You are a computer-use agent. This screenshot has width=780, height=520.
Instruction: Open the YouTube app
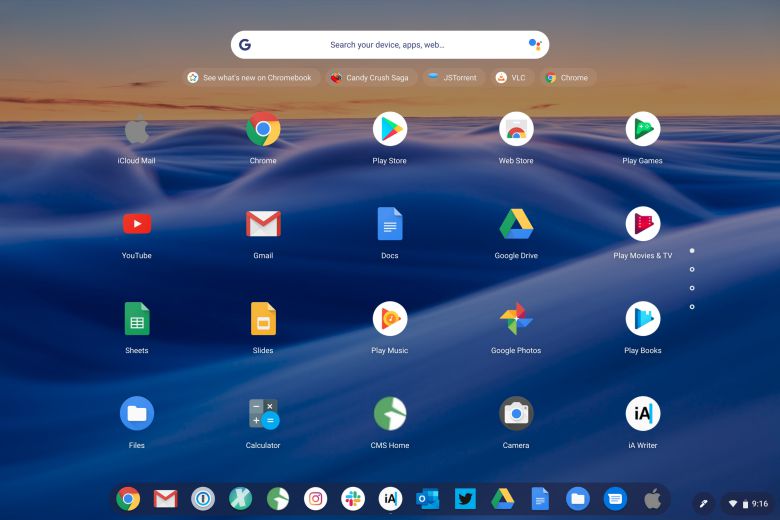(137, 224)
